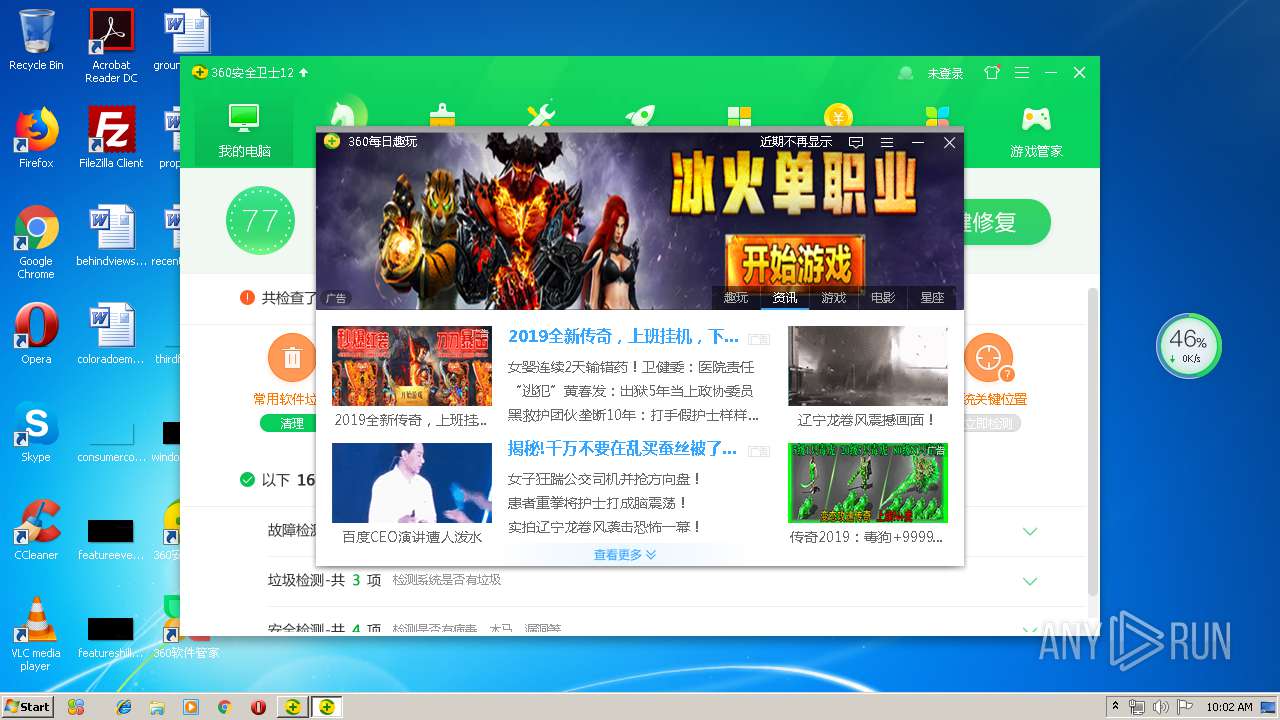Screen dimensions: 1280x720
Task: Open the Windows Start menu
Action: tap(28, 706)
